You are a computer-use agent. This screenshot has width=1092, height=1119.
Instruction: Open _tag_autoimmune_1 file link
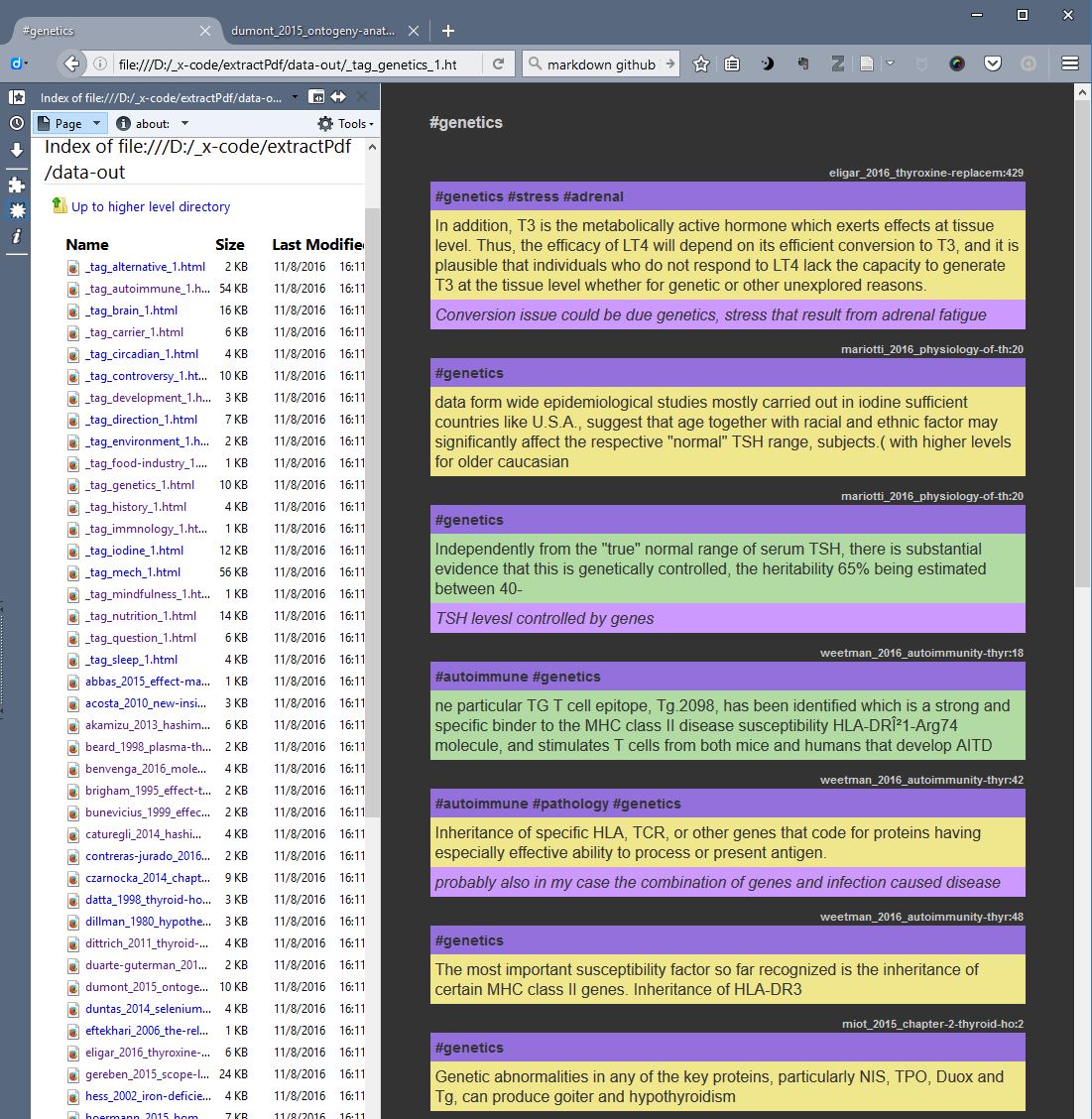147,289
